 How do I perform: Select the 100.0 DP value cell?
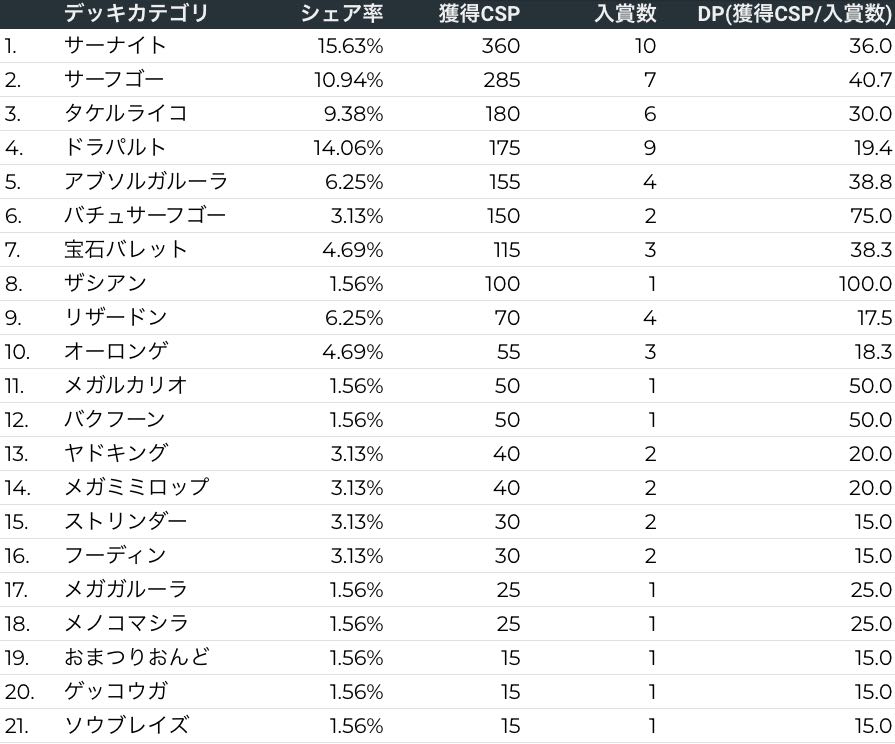pyautogui.click(x=865, y=284)
